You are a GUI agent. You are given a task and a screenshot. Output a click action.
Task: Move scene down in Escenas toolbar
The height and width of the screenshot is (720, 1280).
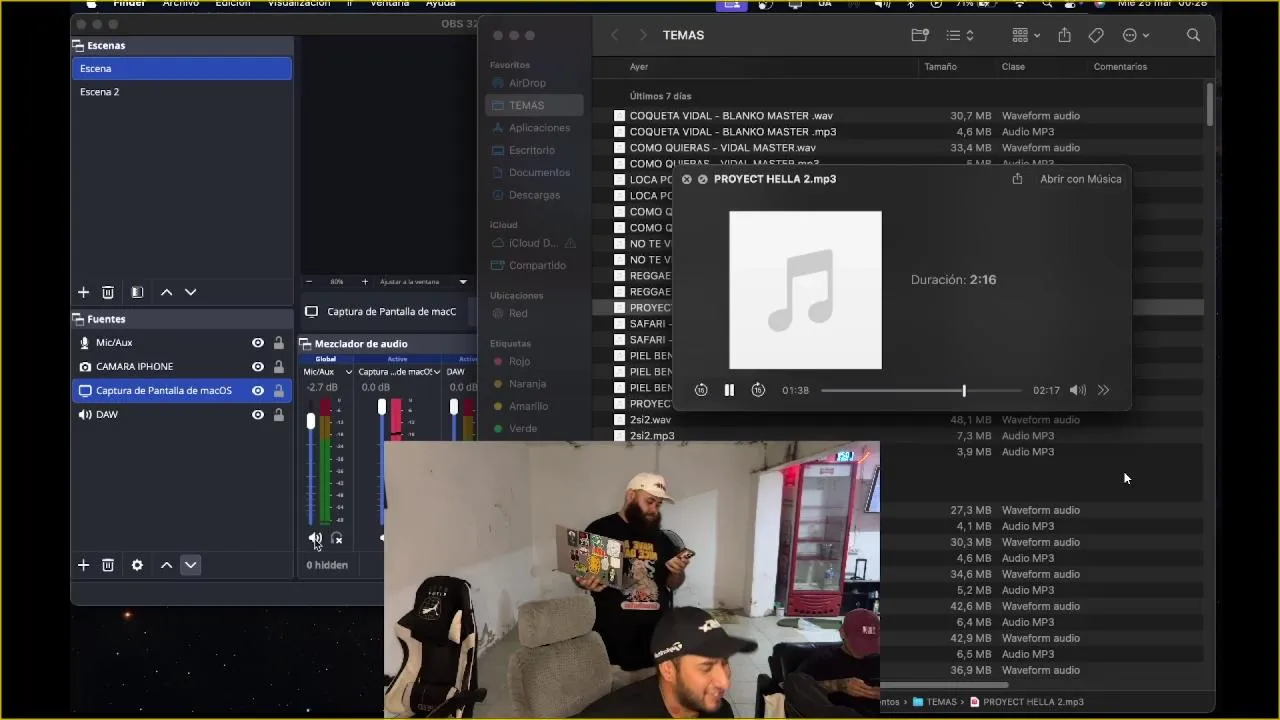pos(190,292)
